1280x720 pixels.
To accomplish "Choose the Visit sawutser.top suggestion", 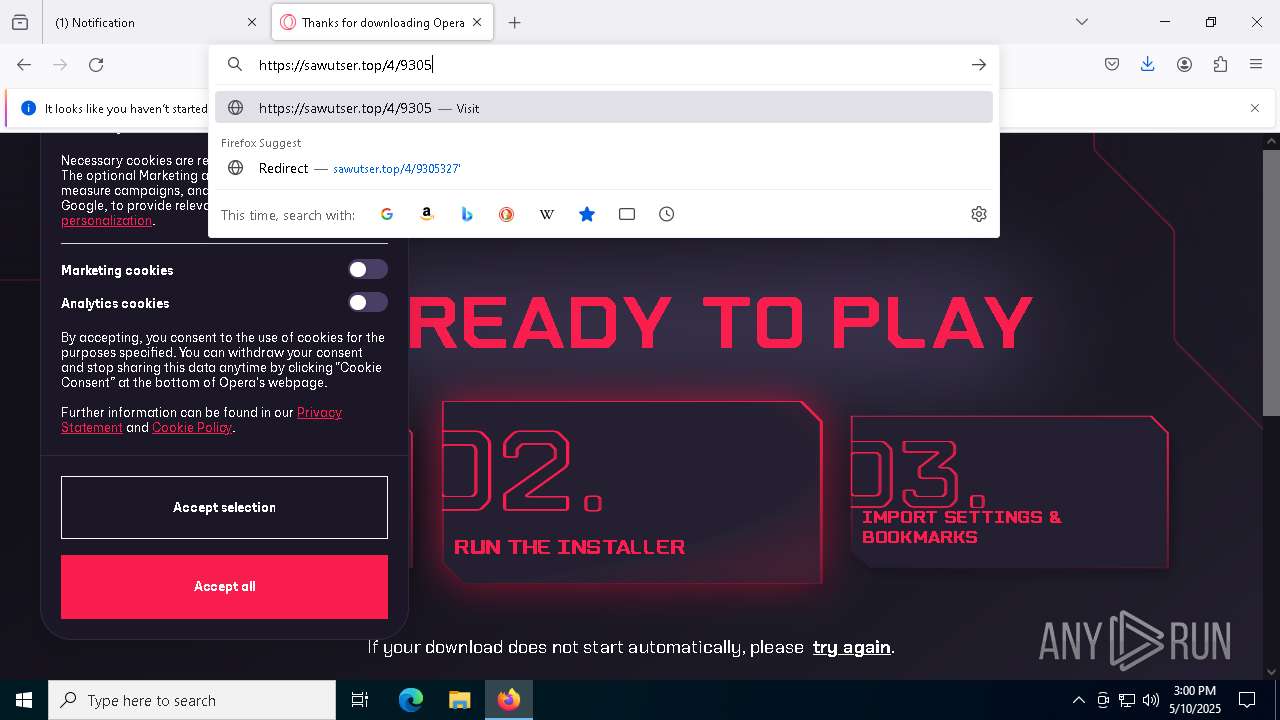I will 604,108.
